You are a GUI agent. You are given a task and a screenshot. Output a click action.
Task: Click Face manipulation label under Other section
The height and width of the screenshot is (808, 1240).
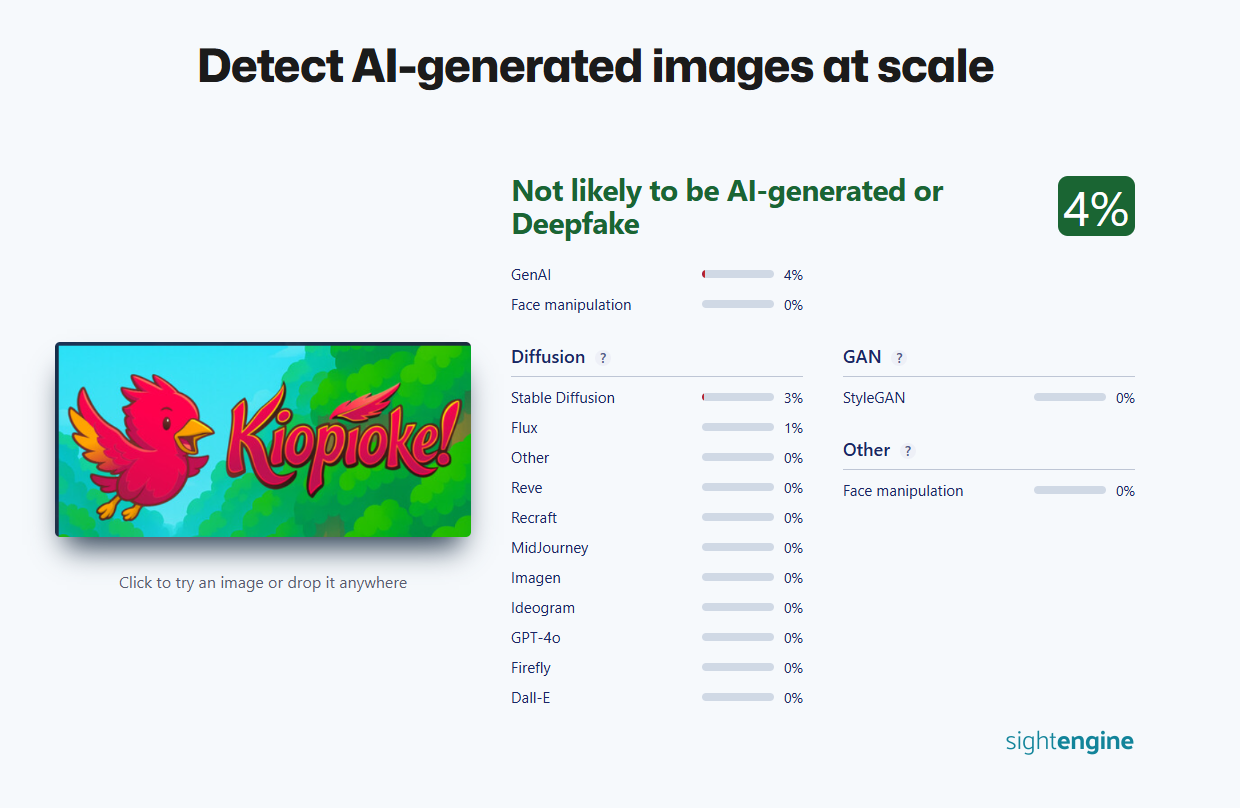[903, 491]
